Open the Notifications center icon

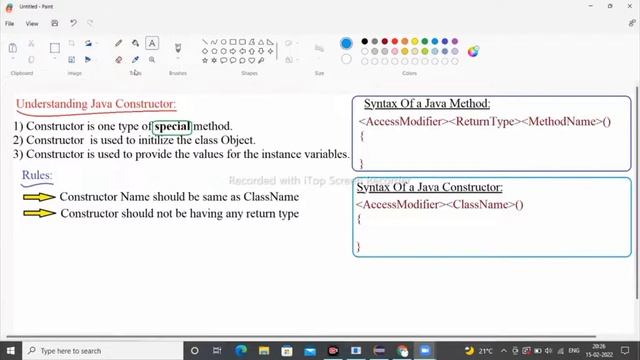click(625, 351)
